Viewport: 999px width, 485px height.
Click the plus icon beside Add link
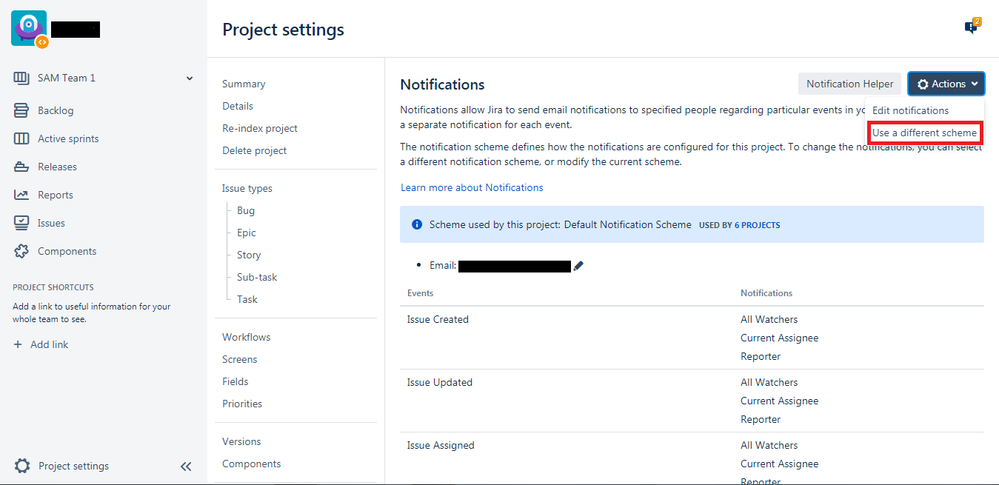point(17,345)
